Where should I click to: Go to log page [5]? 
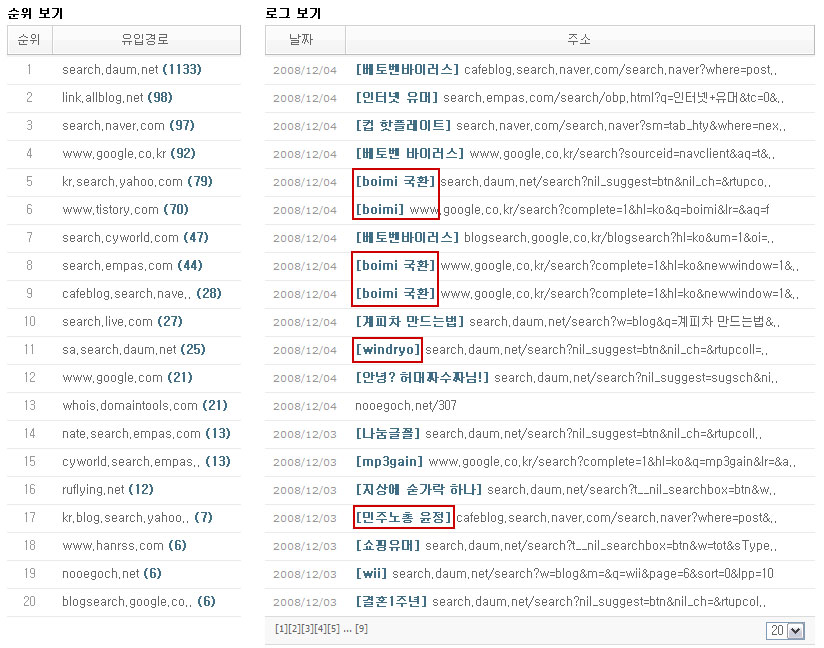point(334,629)
